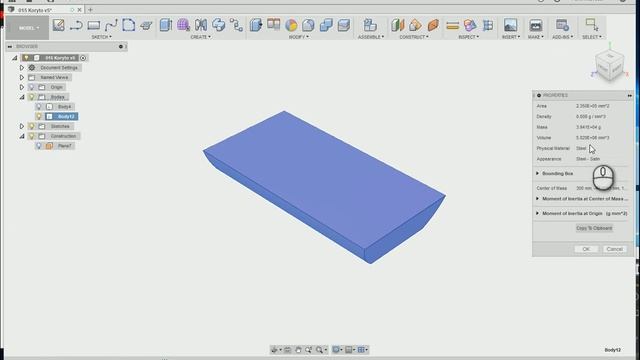This screenshot has height=360, width=640.
Task: Toggle visibility bulb of Bodies folder
Action: pyautogui.click(x=31, y=97)
